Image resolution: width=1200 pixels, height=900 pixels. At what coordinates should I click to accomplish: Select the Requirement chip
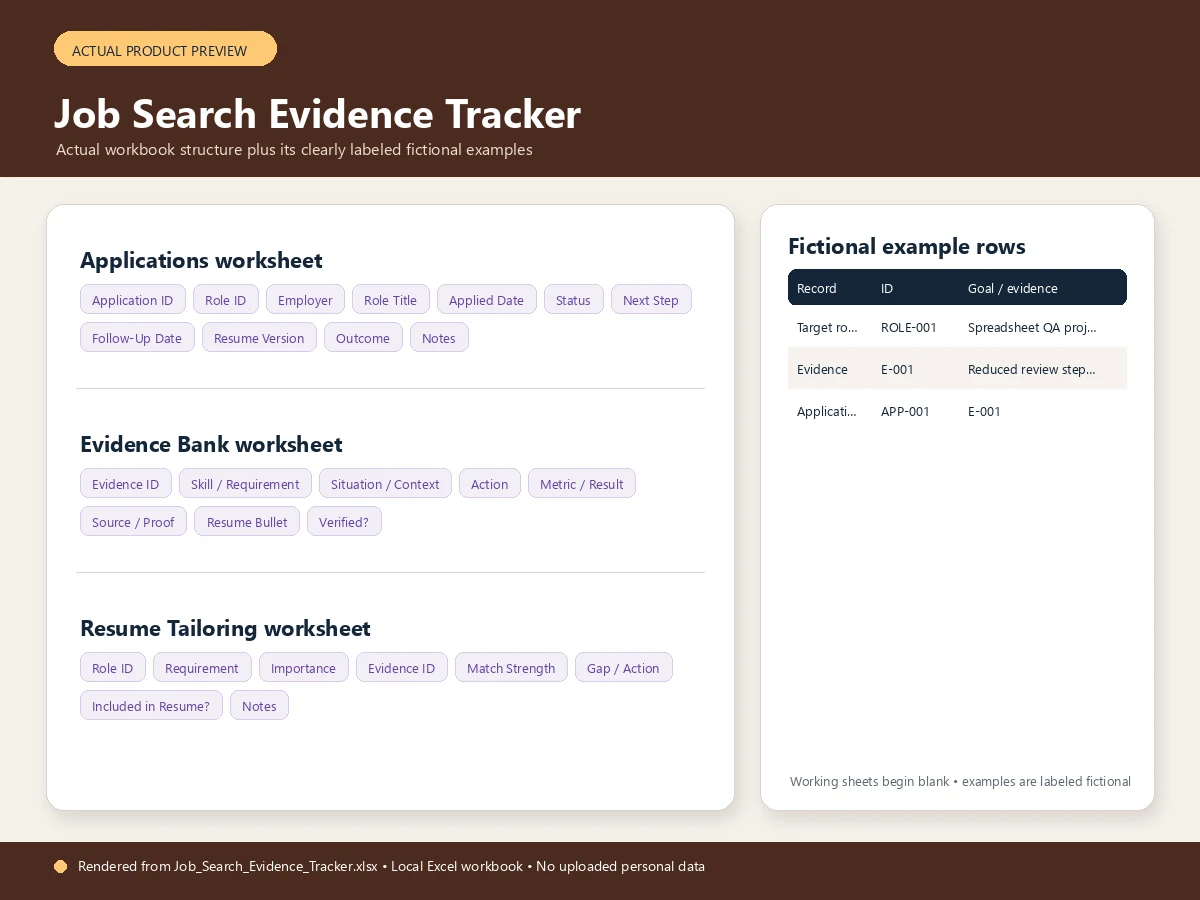click(x=202, y=668)
